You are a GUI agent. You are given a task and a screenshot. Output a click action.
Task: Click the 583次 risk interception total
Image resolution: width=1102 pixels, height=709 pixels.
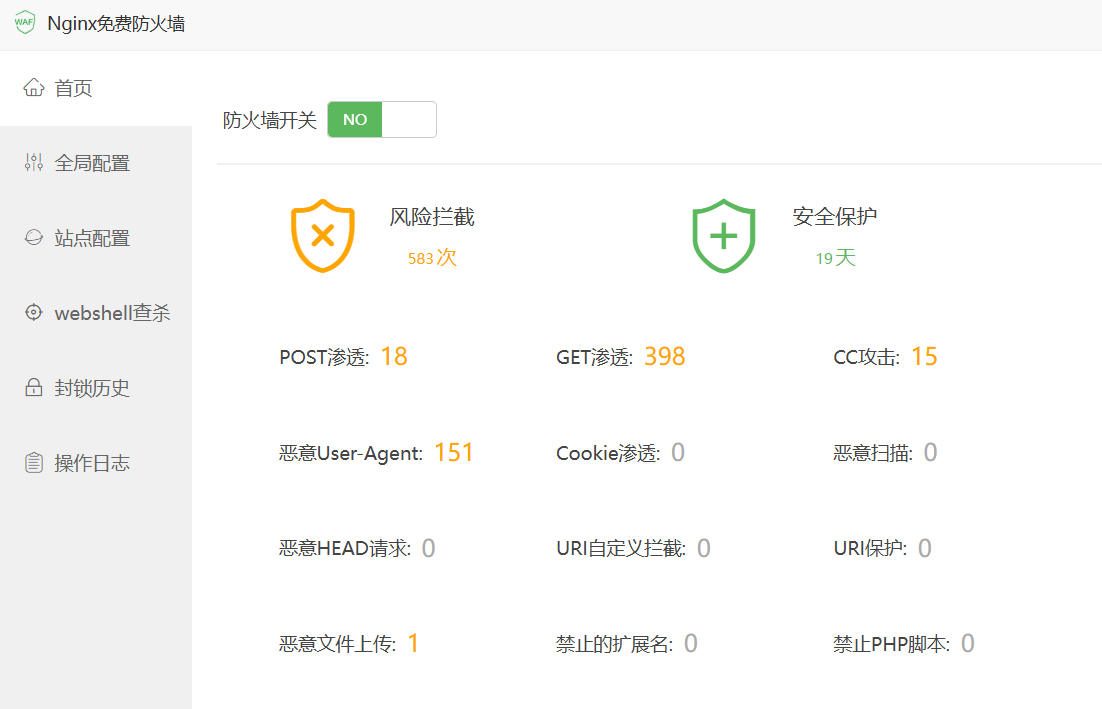[431, 258]
